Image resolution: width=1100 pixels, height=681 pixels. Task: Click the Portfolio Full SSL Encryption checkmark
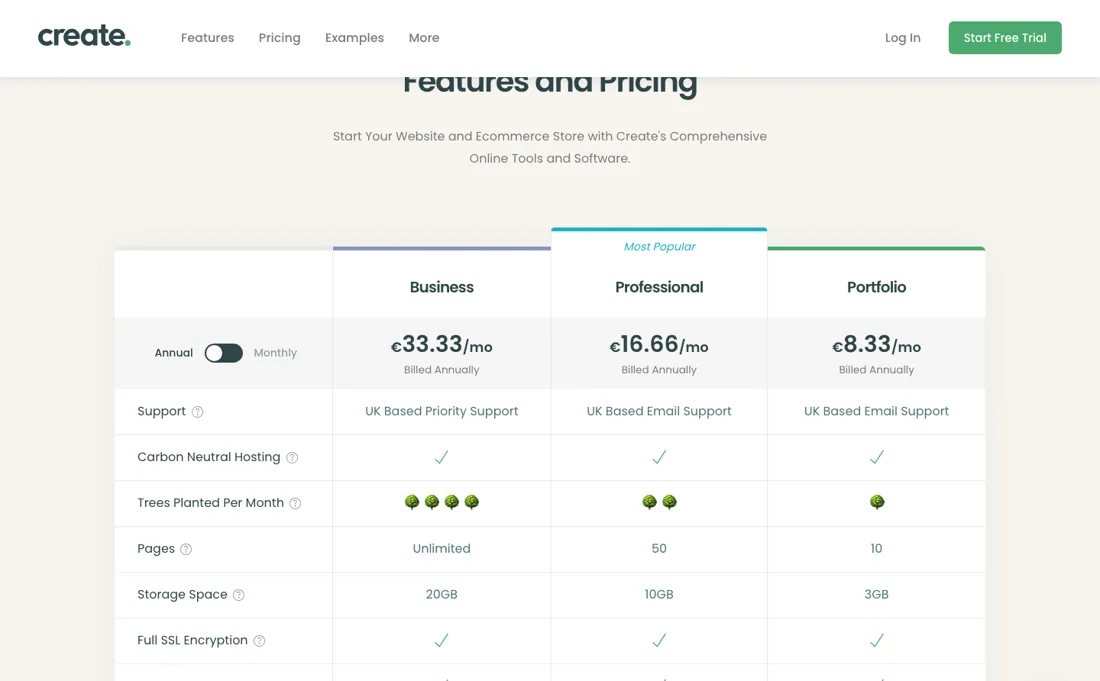pos(876,640)
